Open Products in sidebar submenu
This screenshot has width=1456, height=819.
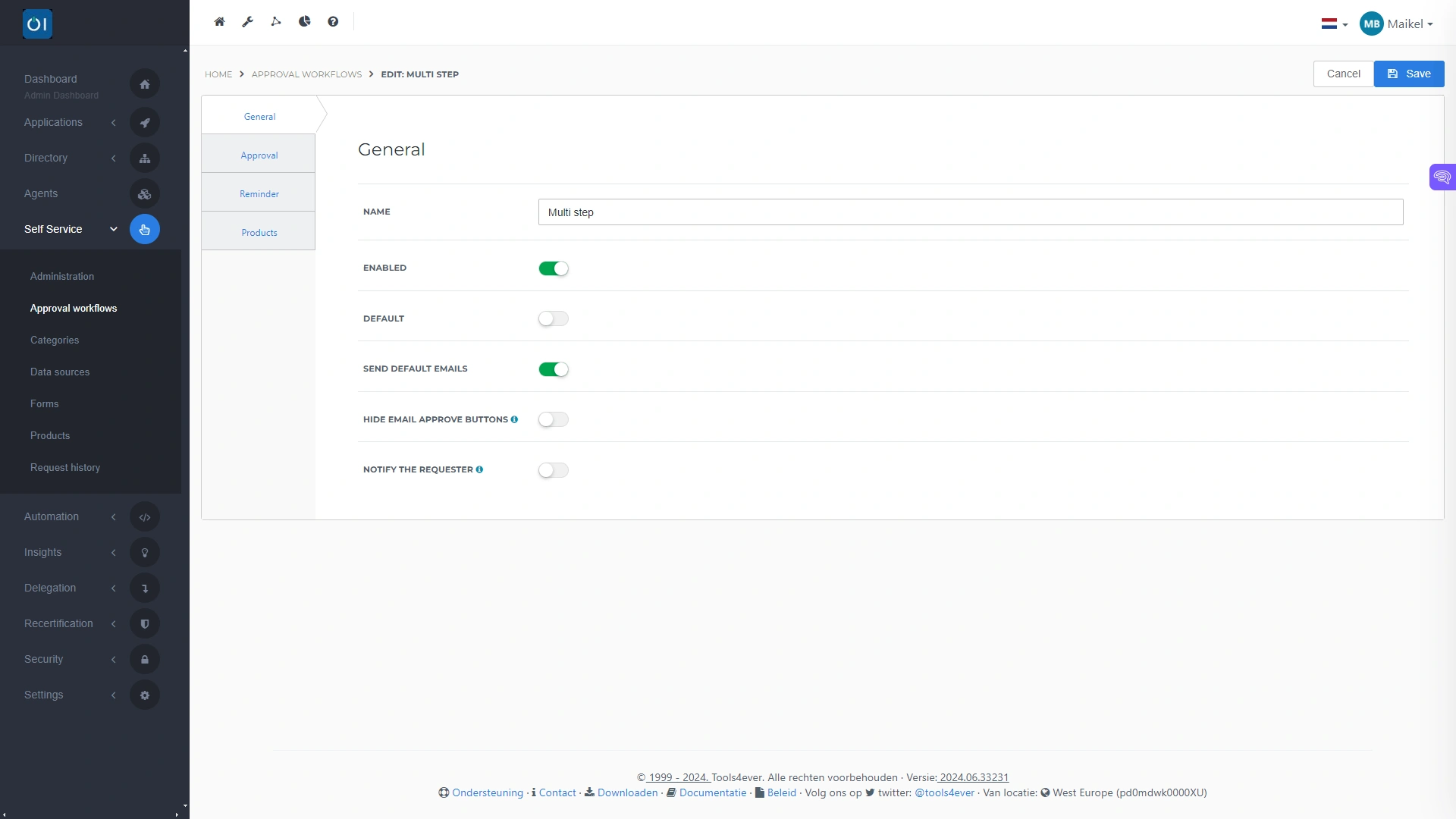pos(50,436)
